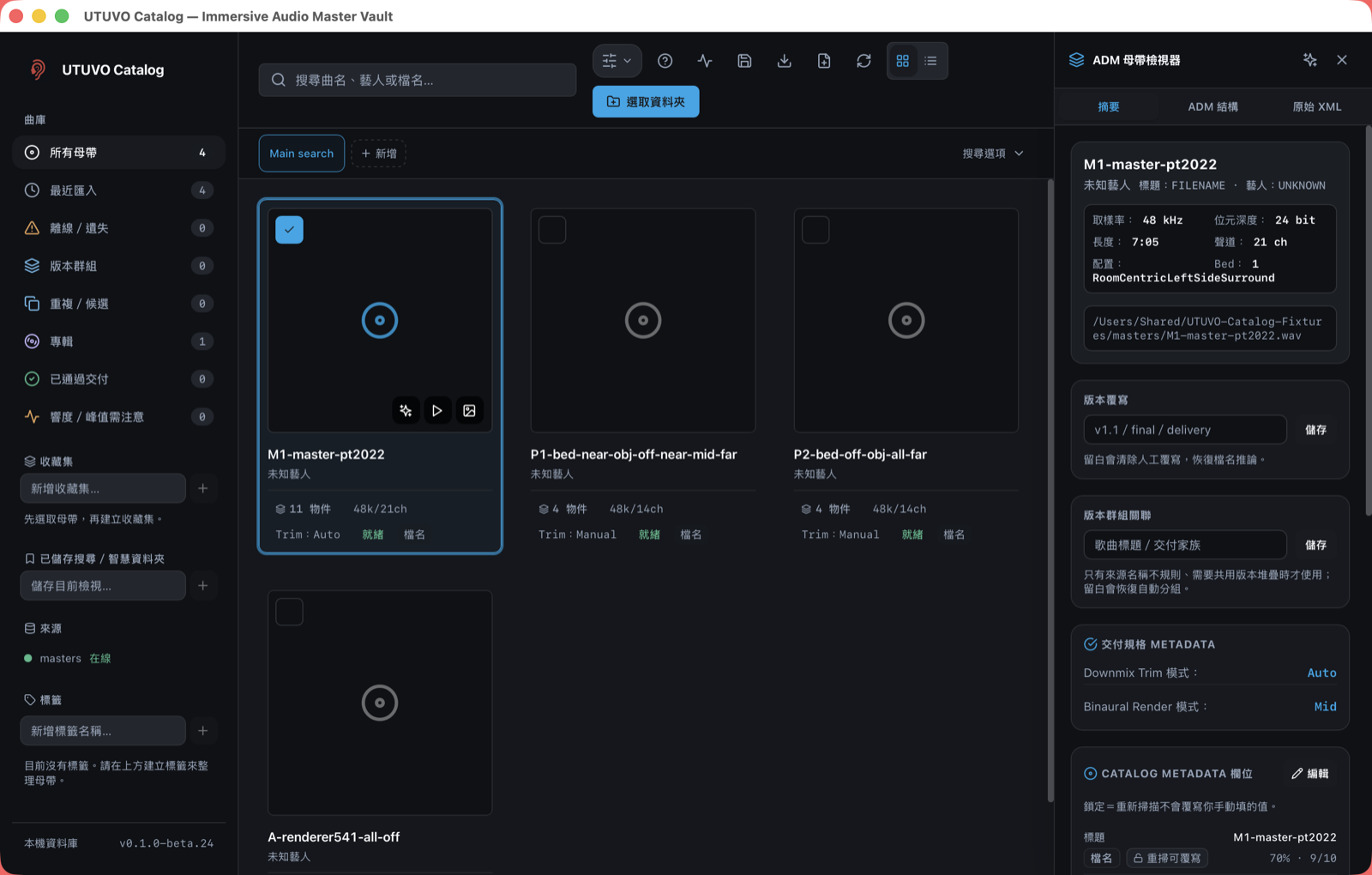Open the help question-mark icon in toolbar
This screenshot has width=1372, height=875.
coord(665,61)
